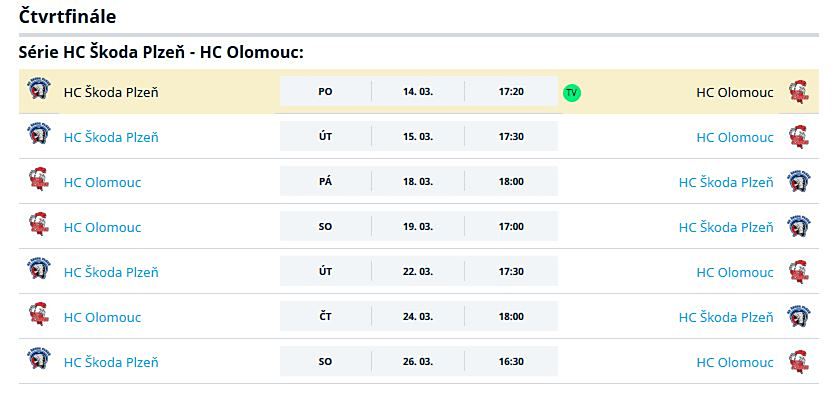Image resolution: width=836 pixels, height=401 pixels.
Task: Click Olomouc logo in the 18. 03. match row
Action: coord(38,179)
